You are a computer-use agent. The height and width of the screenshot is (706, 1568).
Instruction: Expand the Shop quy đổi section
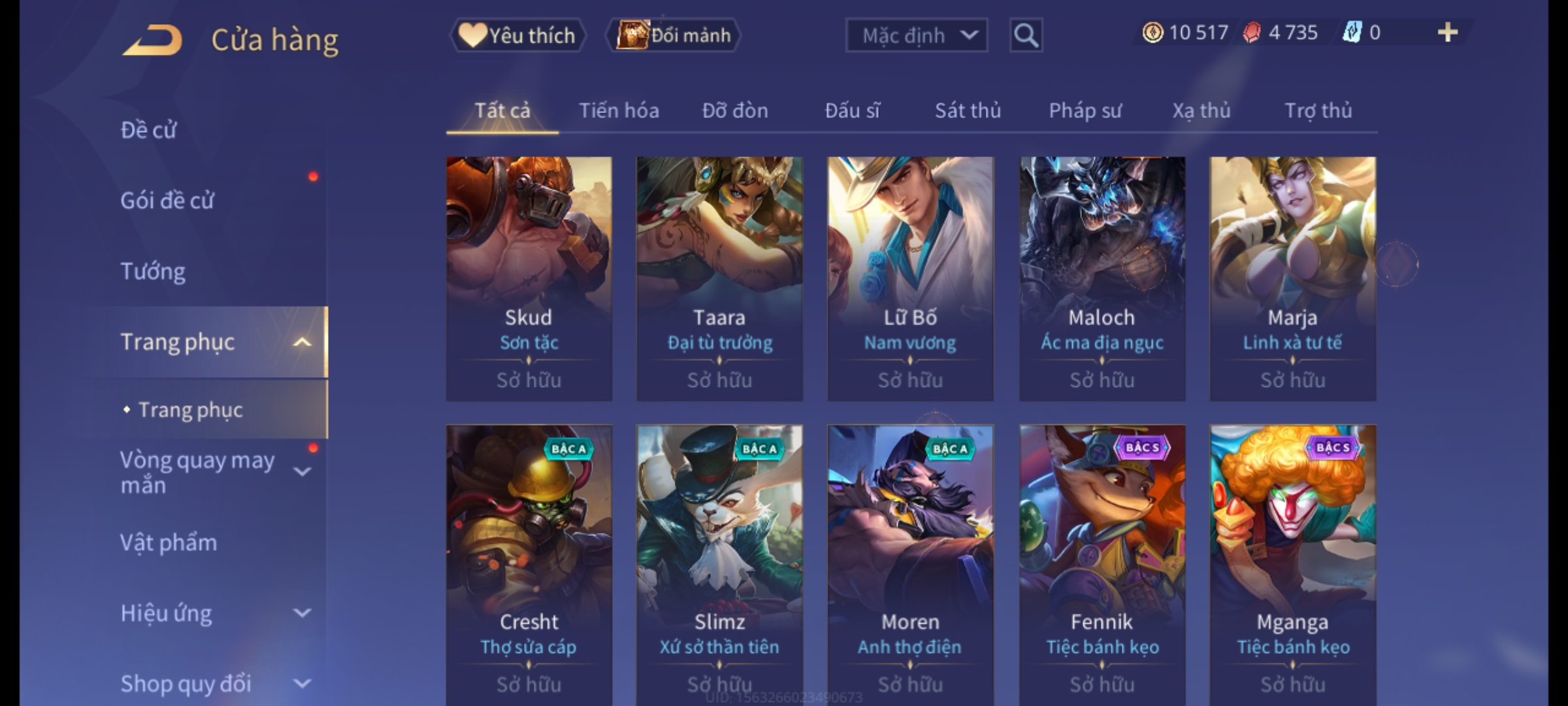[x=302, y=684]
